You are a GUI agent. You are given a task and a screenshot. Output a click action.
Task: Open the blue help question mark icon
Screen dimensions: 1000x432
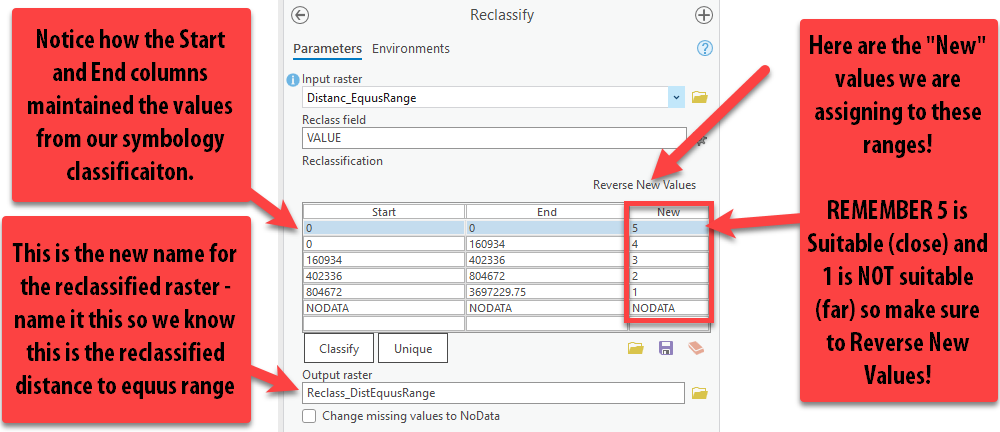[x=703, y=48]
